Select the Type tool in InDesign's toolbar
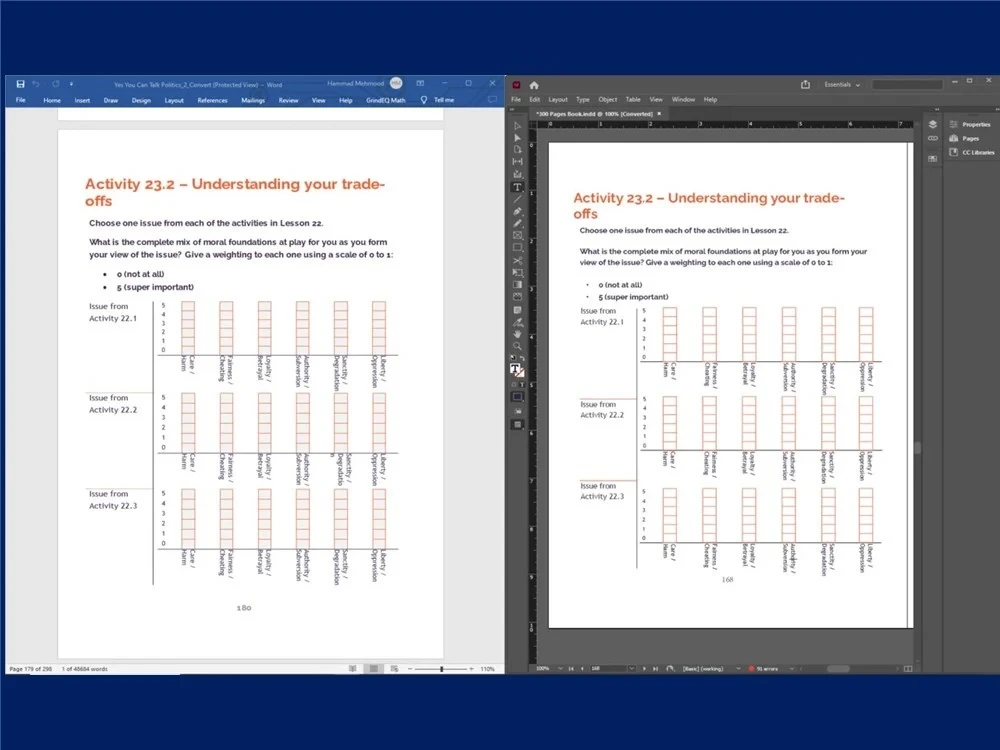The height and width of the screenshot is (750, 1000). click(517, 186)
